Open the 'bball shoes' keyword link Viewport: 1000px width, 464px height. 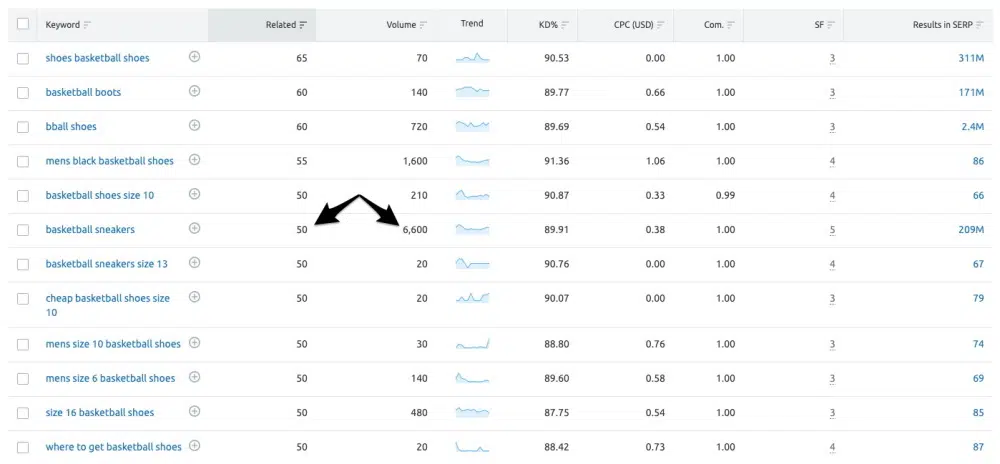point(71,127)
